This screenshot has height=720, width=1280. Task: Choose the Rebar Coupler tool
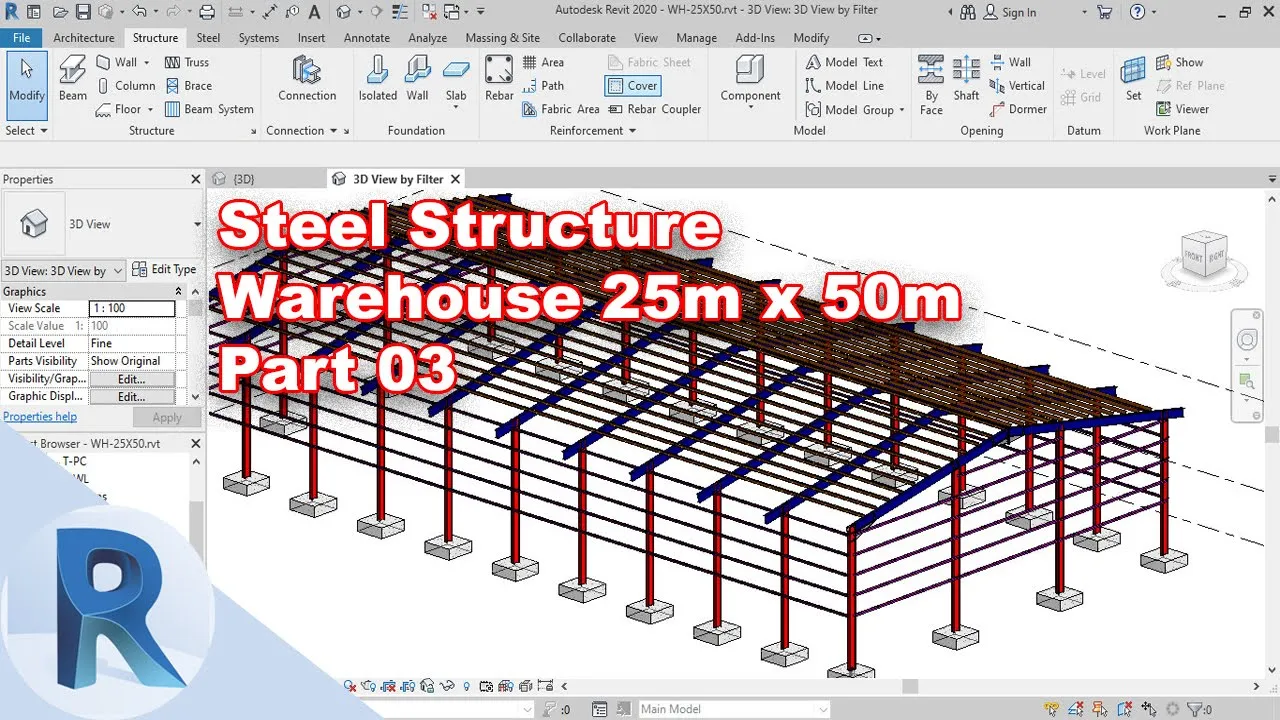pyautogui.click(x=654, y=109)
